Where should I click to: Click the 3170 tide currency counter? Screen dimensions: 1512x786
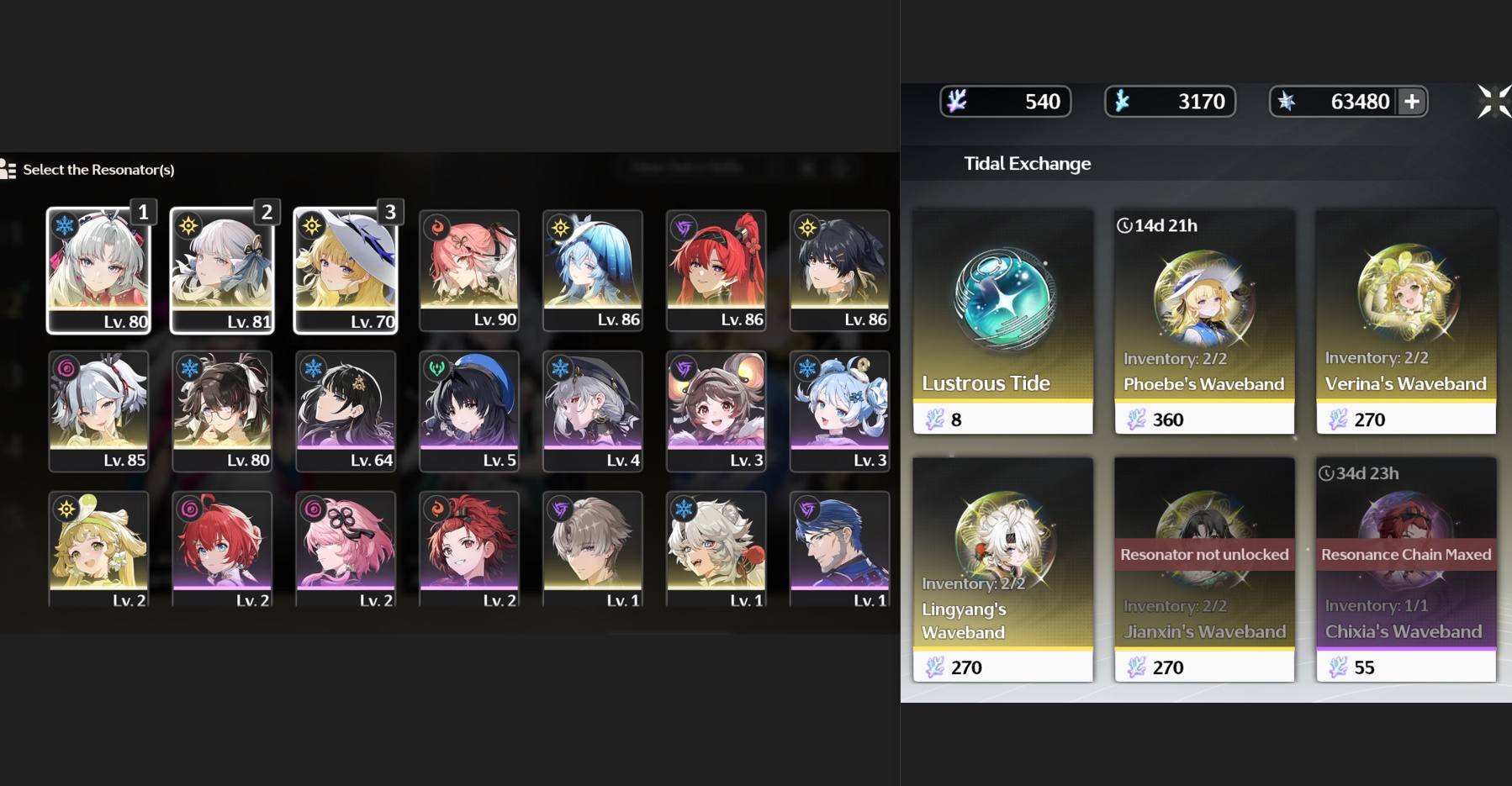(1170, 102)
